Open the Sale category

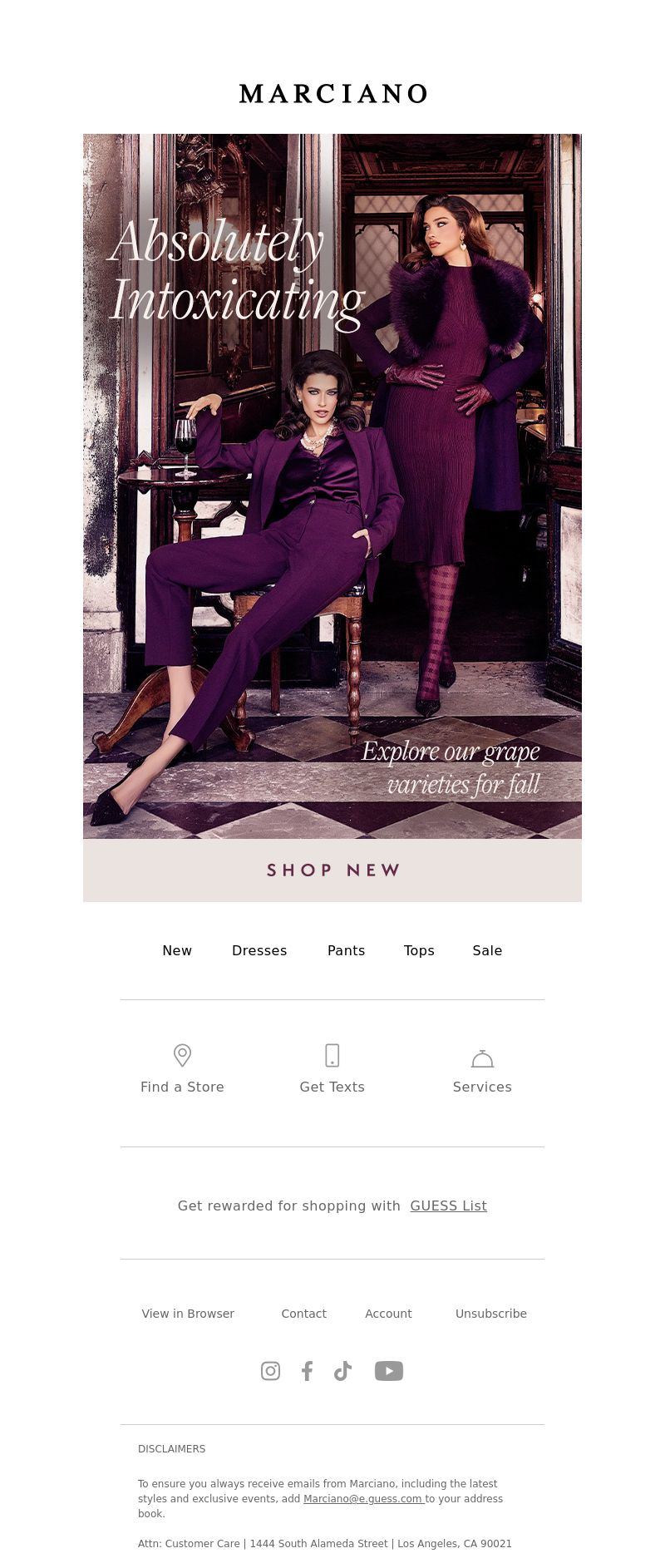click(487, 950)
